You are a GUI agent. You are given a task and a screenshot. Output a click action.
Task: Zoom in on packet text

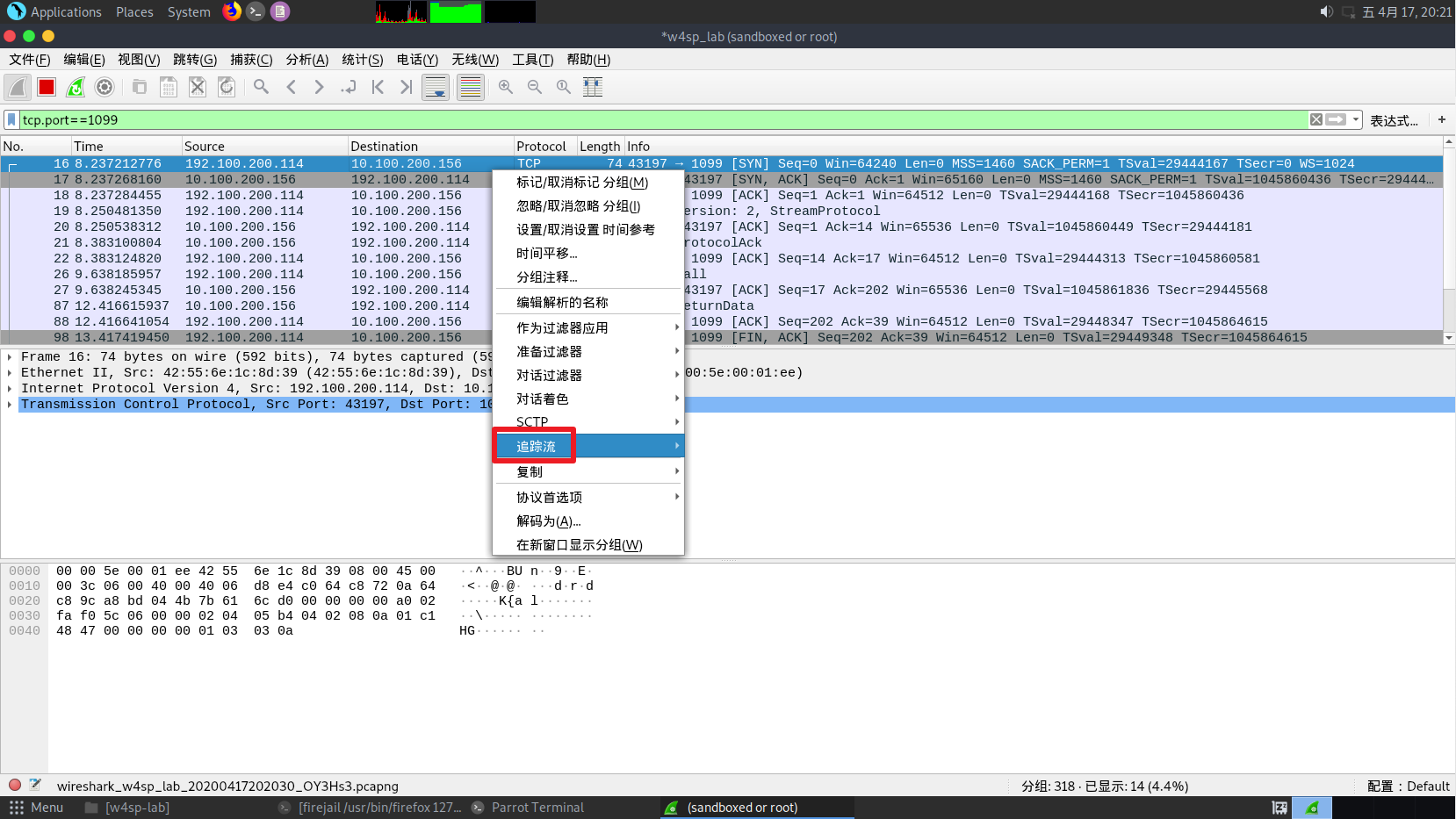[x=506, y=87]
